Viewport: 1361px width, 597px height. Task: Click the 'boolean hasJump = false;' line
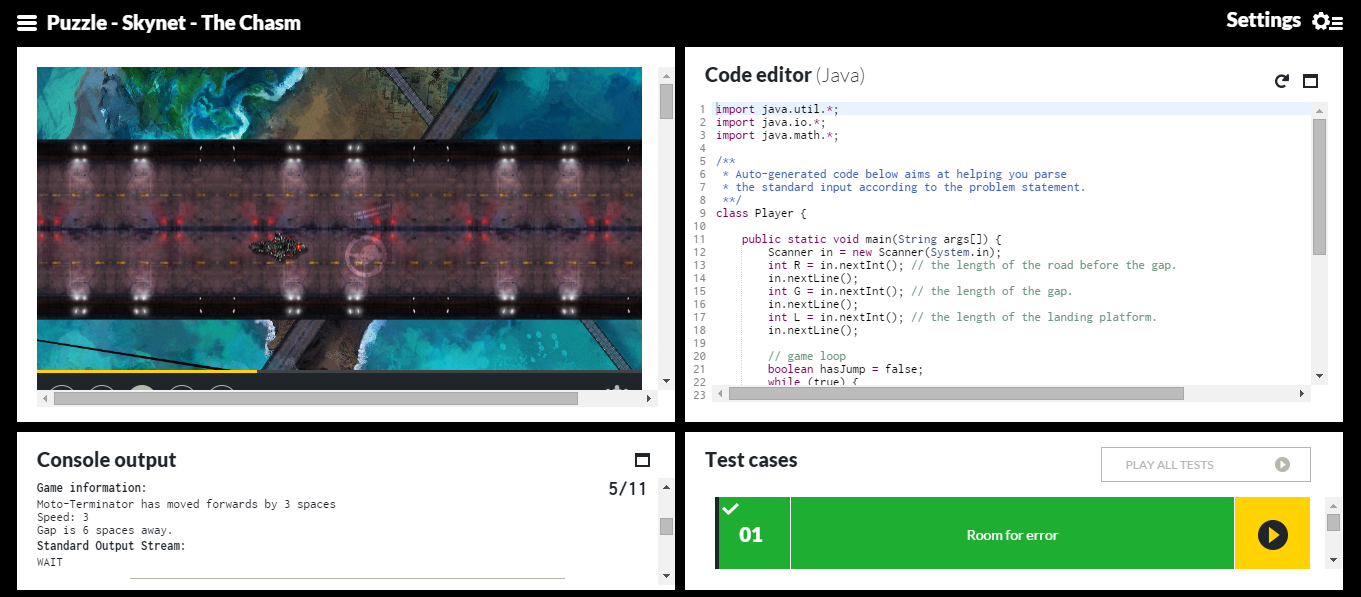845,369
